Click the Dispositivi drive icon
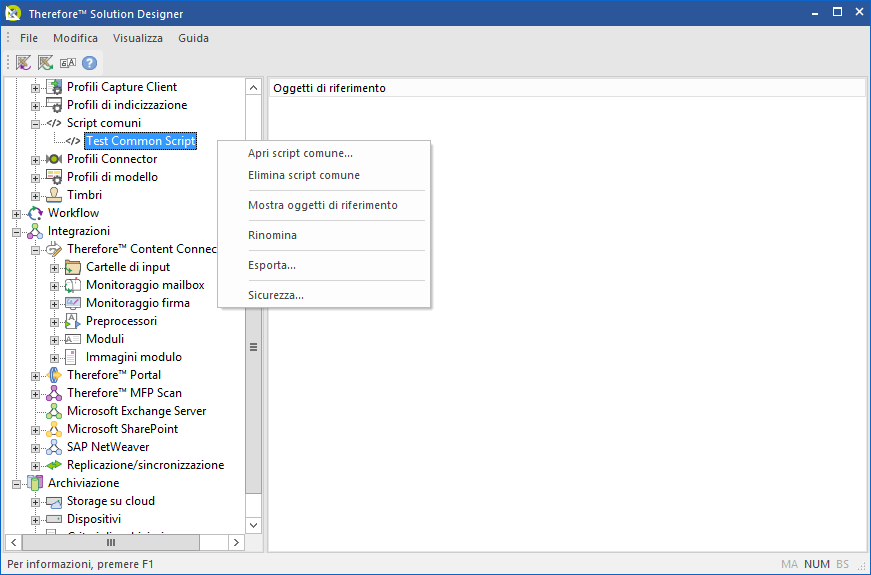Screen dimensions: 871x575 (x=54, y=519)
